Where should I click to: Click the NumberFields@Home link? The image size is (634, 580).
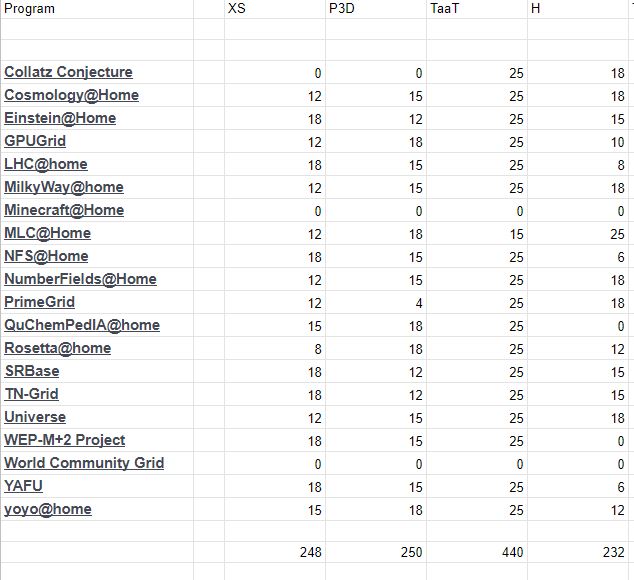pyautogui.click(x=80, y=279)
